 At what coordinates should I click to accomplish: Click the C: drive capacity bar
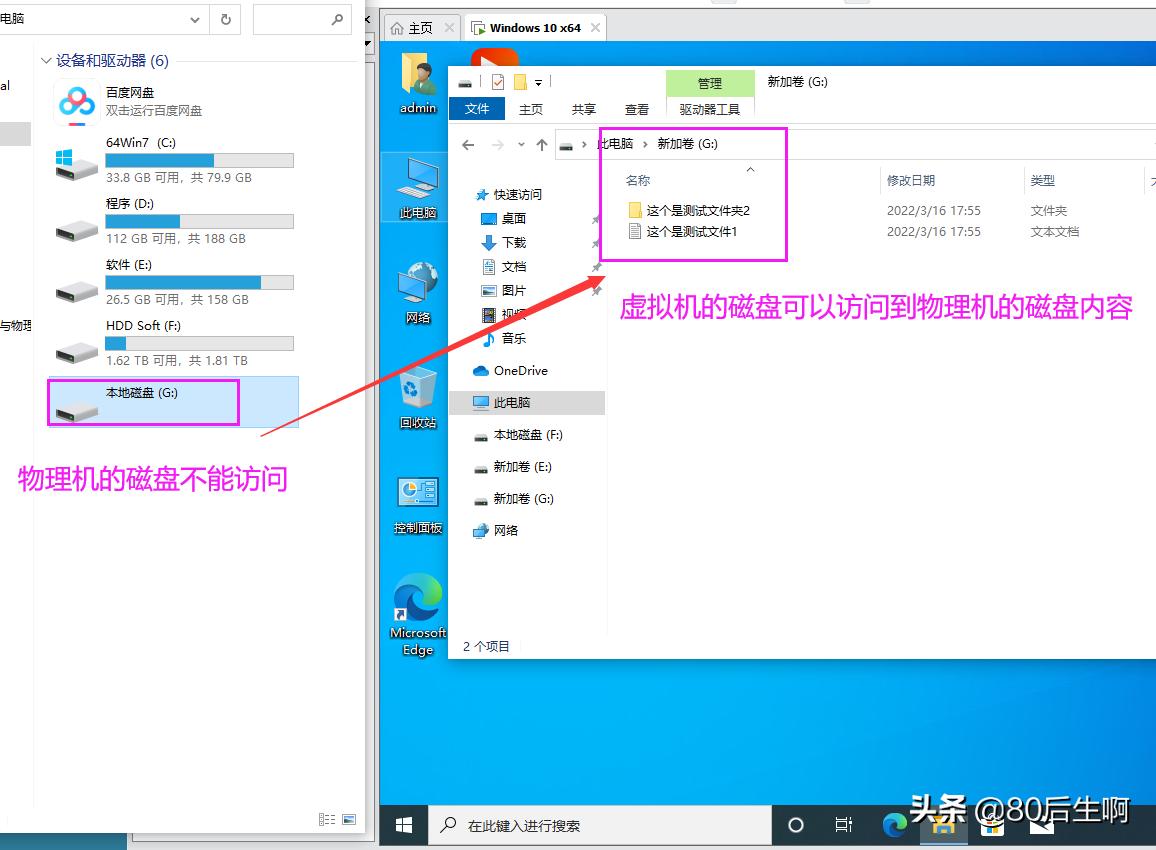199,160
